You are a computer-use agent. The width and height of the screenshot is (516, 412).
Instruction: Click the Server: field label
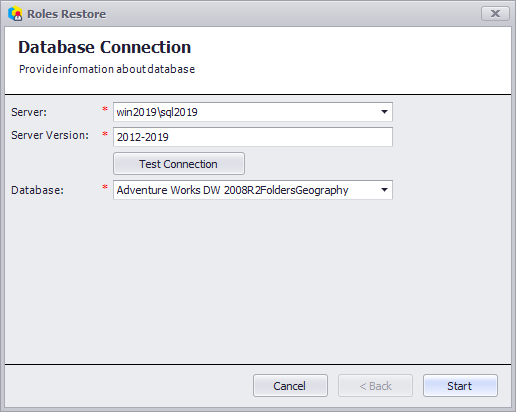[29, 112]
